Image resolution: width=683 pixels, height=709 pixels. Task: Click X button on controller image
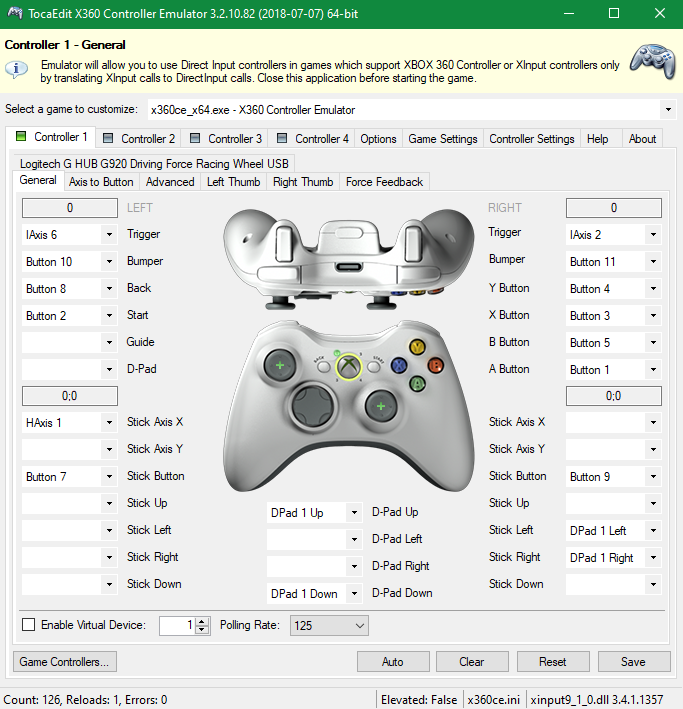click(x=399, y=365)
